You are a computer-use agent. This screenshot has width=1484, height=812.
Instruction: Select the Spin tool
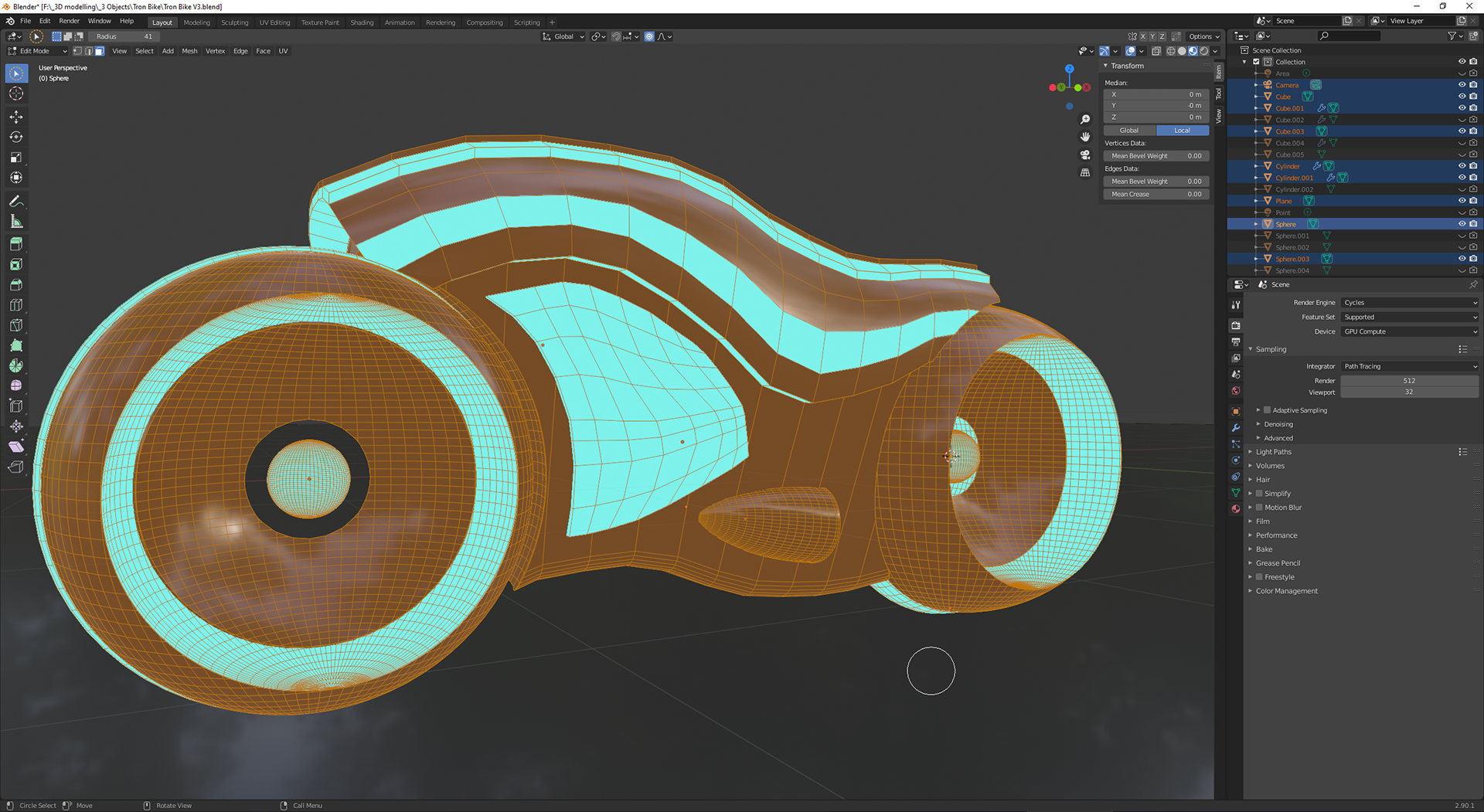pos(16,365)
